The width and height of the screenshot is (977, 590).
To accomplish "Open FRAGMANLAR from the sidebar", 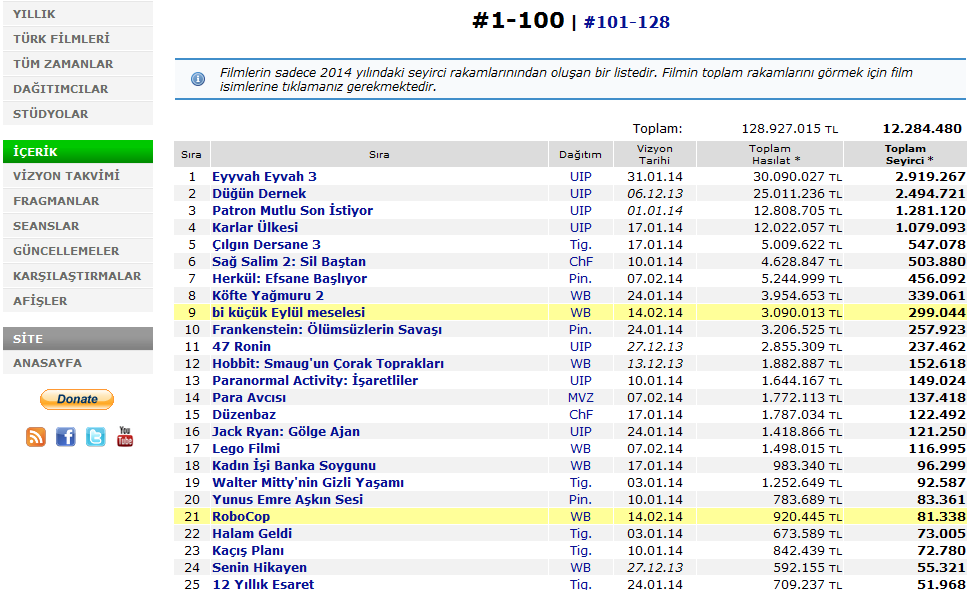I will click(x=56, y=201).
